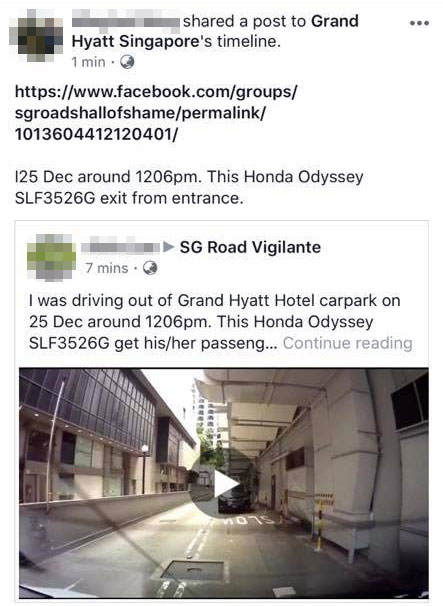
Task: Click the 1 min timestamp
Action: 89,62
